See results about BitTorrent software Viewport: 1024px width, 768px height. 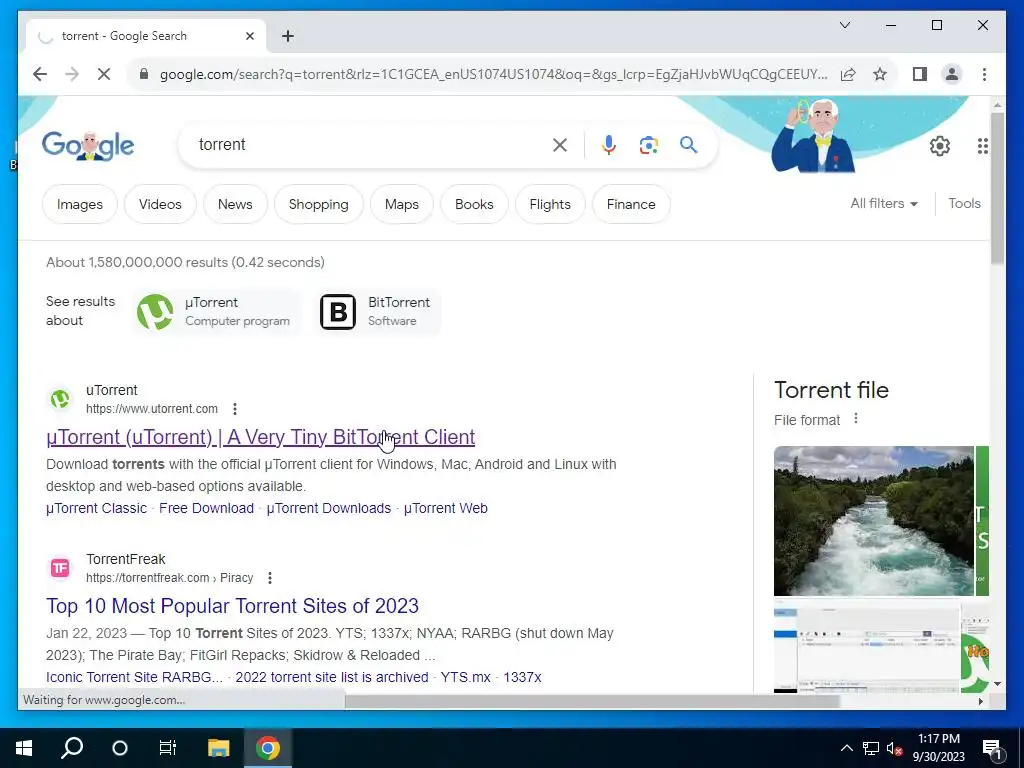tap(376, 312)
